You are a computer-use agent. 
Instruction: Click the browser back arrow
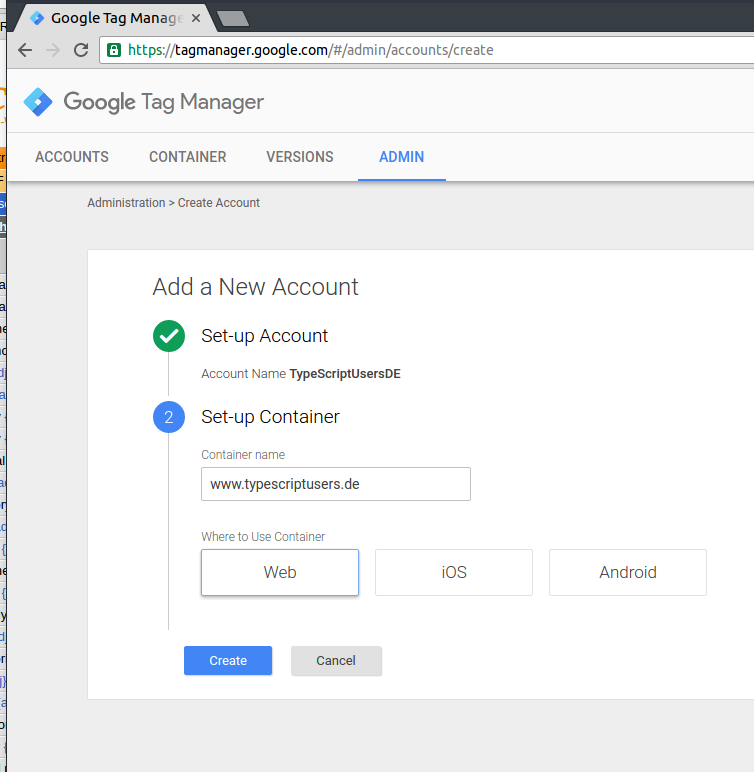tap(25, 50)
